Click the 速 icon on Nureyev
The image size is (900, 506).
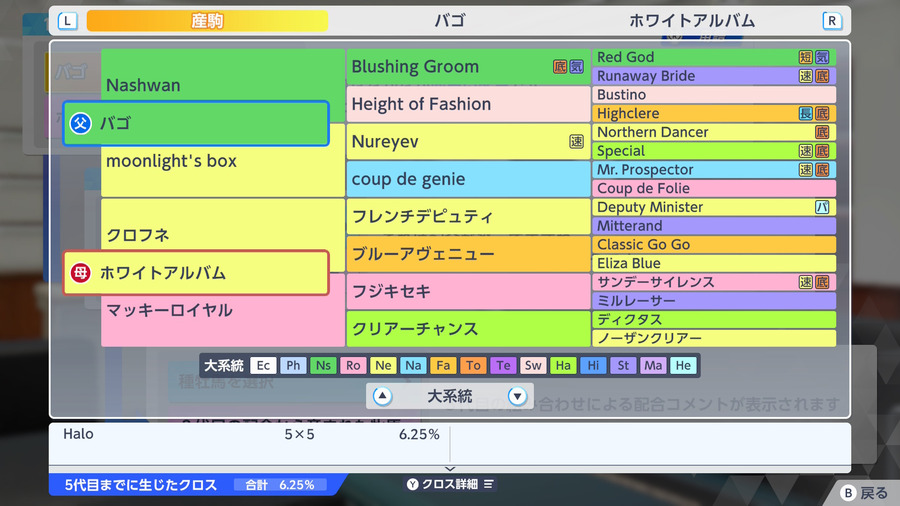tap(576, 142)
